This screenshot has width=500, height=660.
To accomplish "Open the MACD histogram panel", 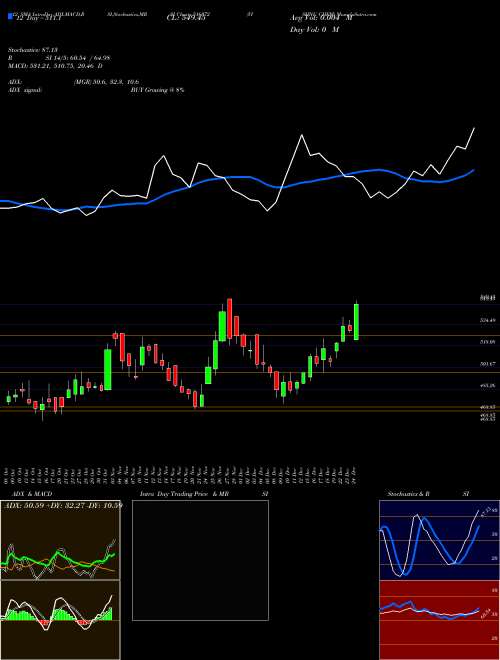I will (60, 620).
